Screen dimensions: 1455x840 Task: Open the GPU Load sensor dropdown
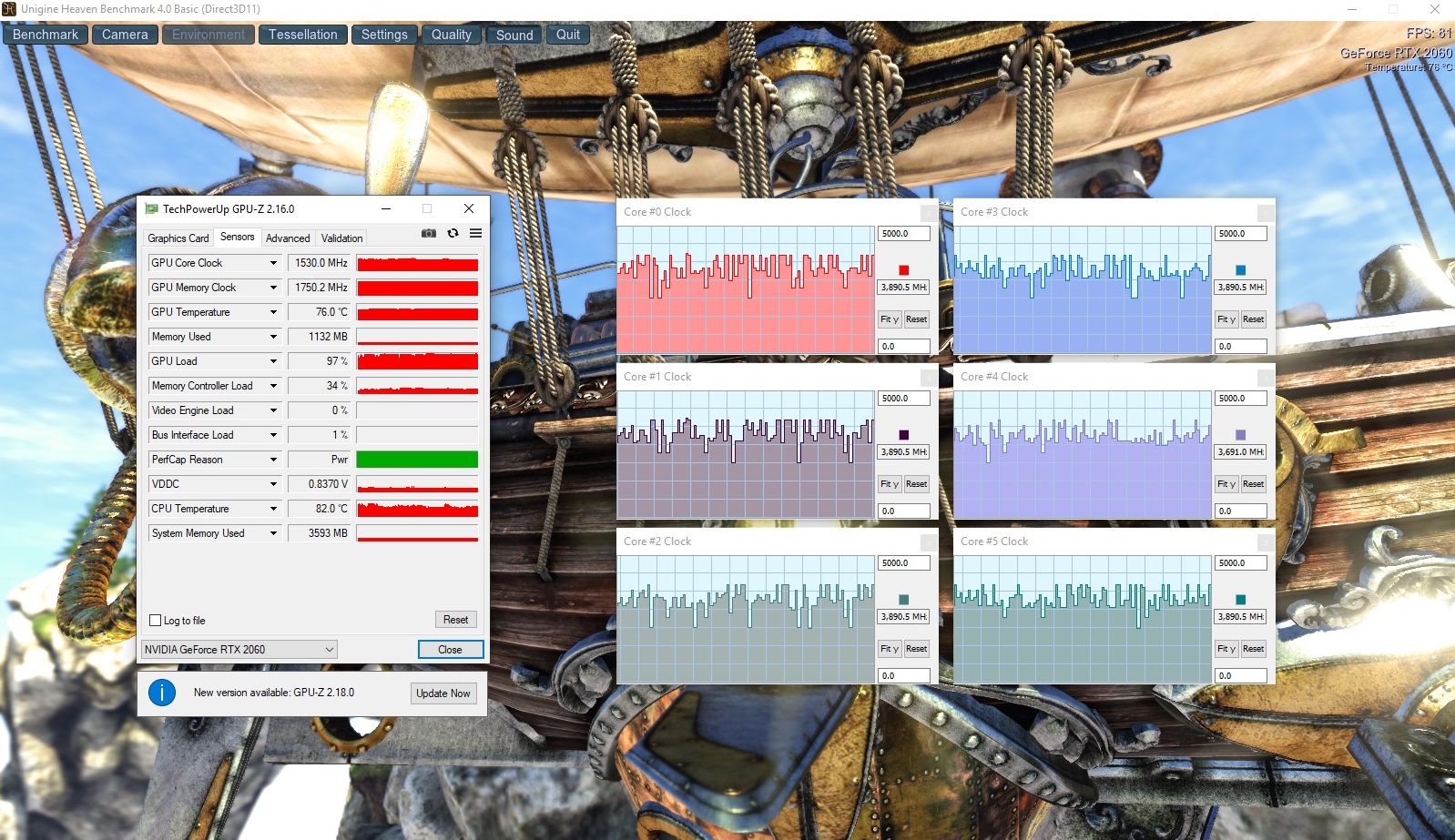coord(273,361)
